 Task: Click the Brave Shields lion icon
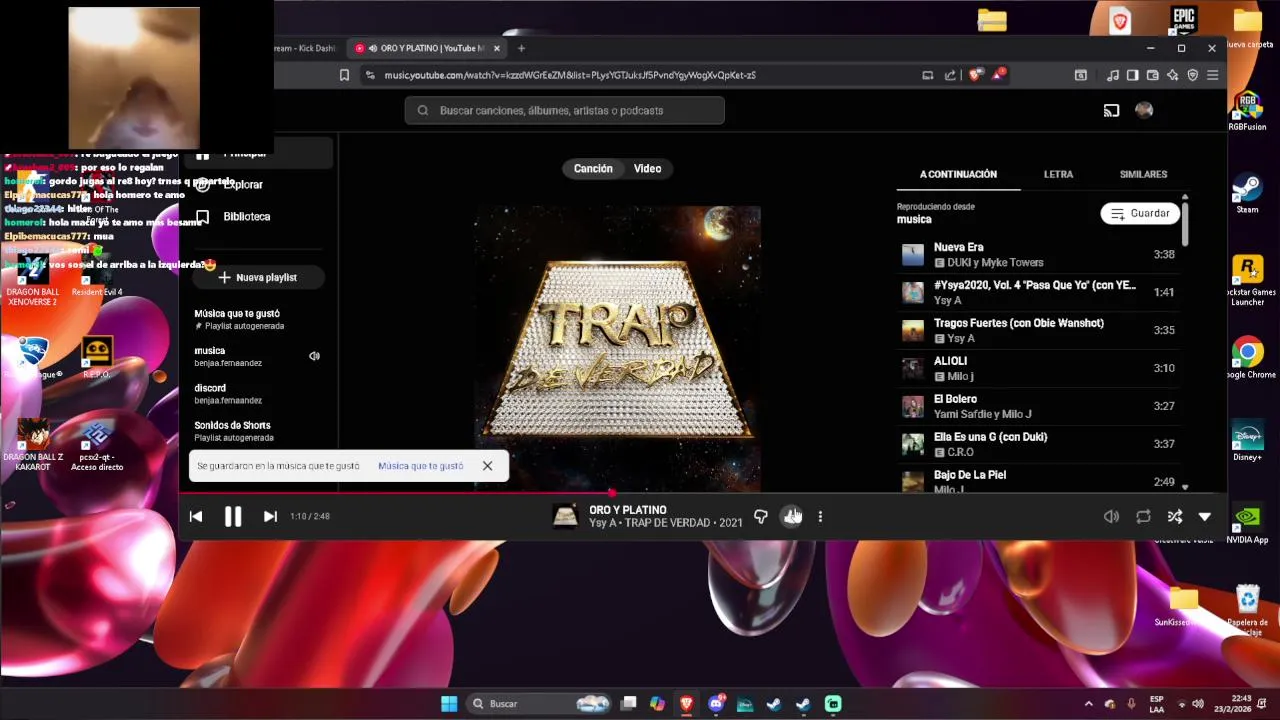[975, 75]
